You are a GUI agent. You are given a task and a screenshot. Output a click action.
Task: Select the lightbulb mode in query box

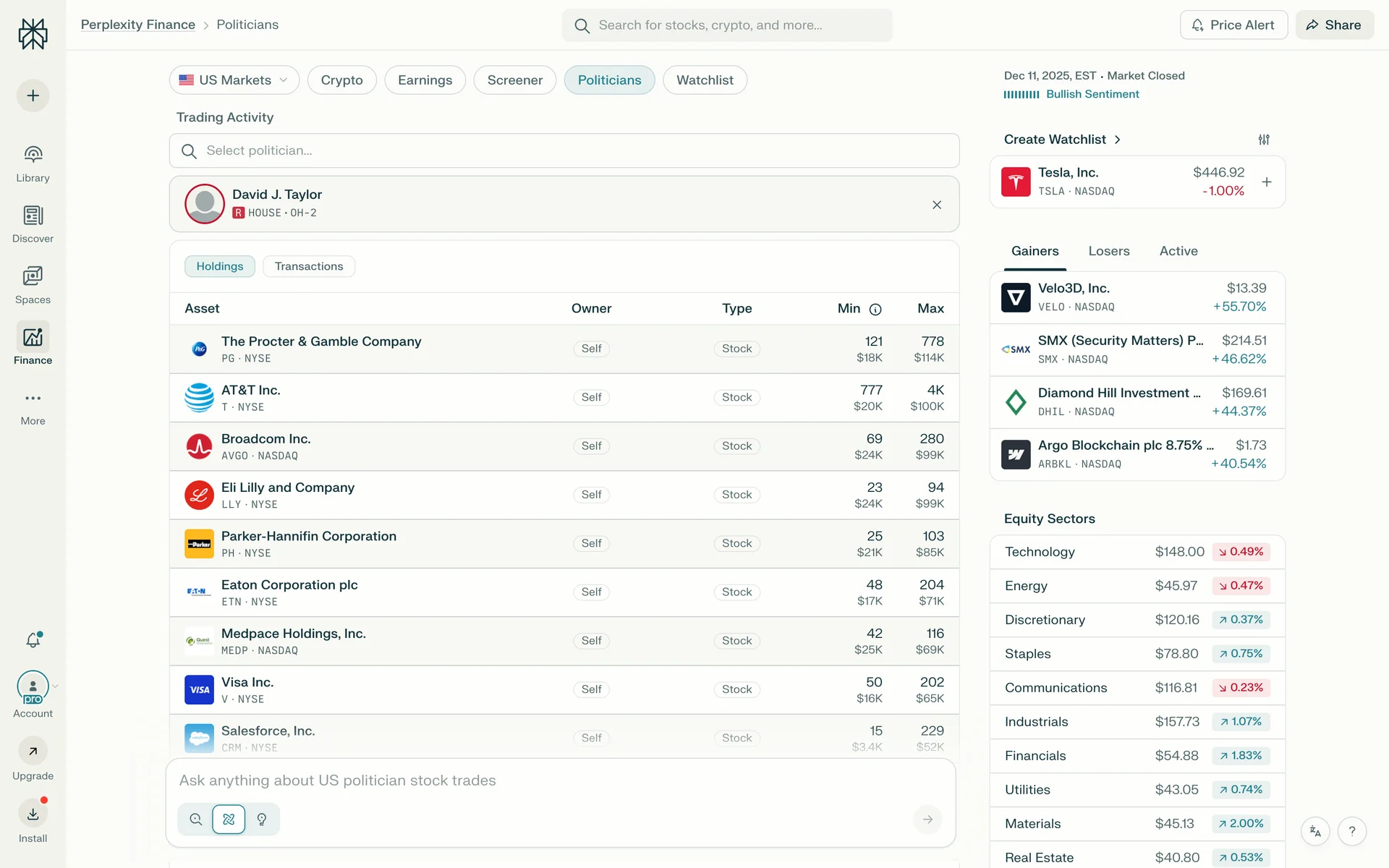262,820
